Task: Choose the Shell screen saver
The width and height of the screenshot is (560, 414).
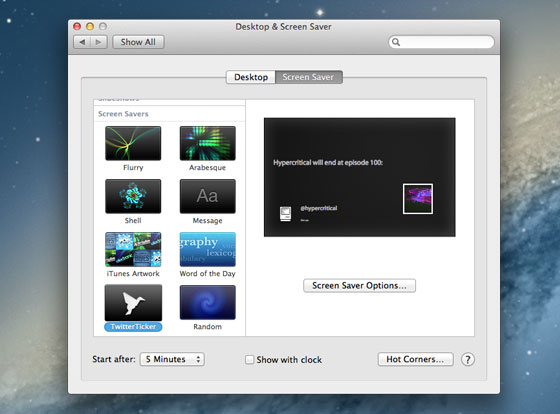Action: click(x=133, y=196)
